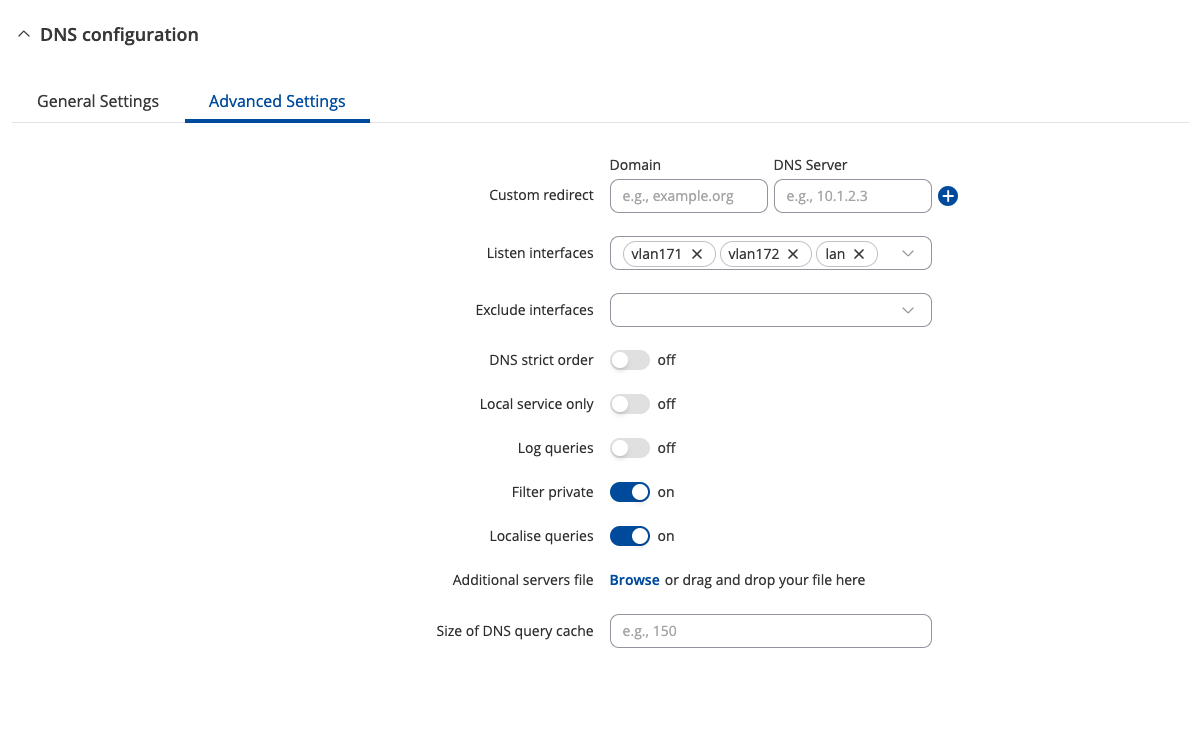Switch to the General Settings tab
The width and height of the screenshot is (1189, 735).
pyautogui.click(x=98, y=101)
